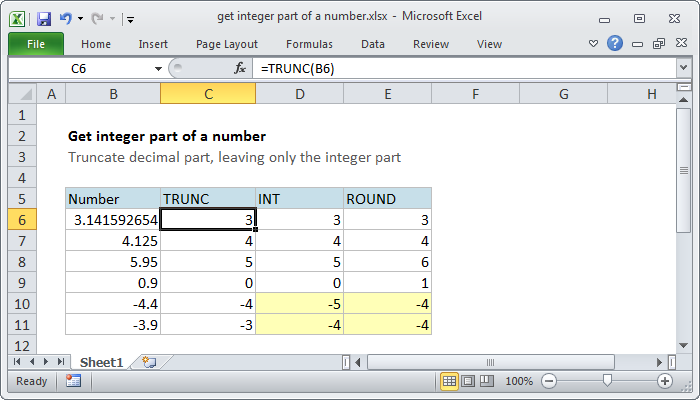Zoom out with the minus button
Image resolution: width=700 pixels, height=400 pixels.
549,381
